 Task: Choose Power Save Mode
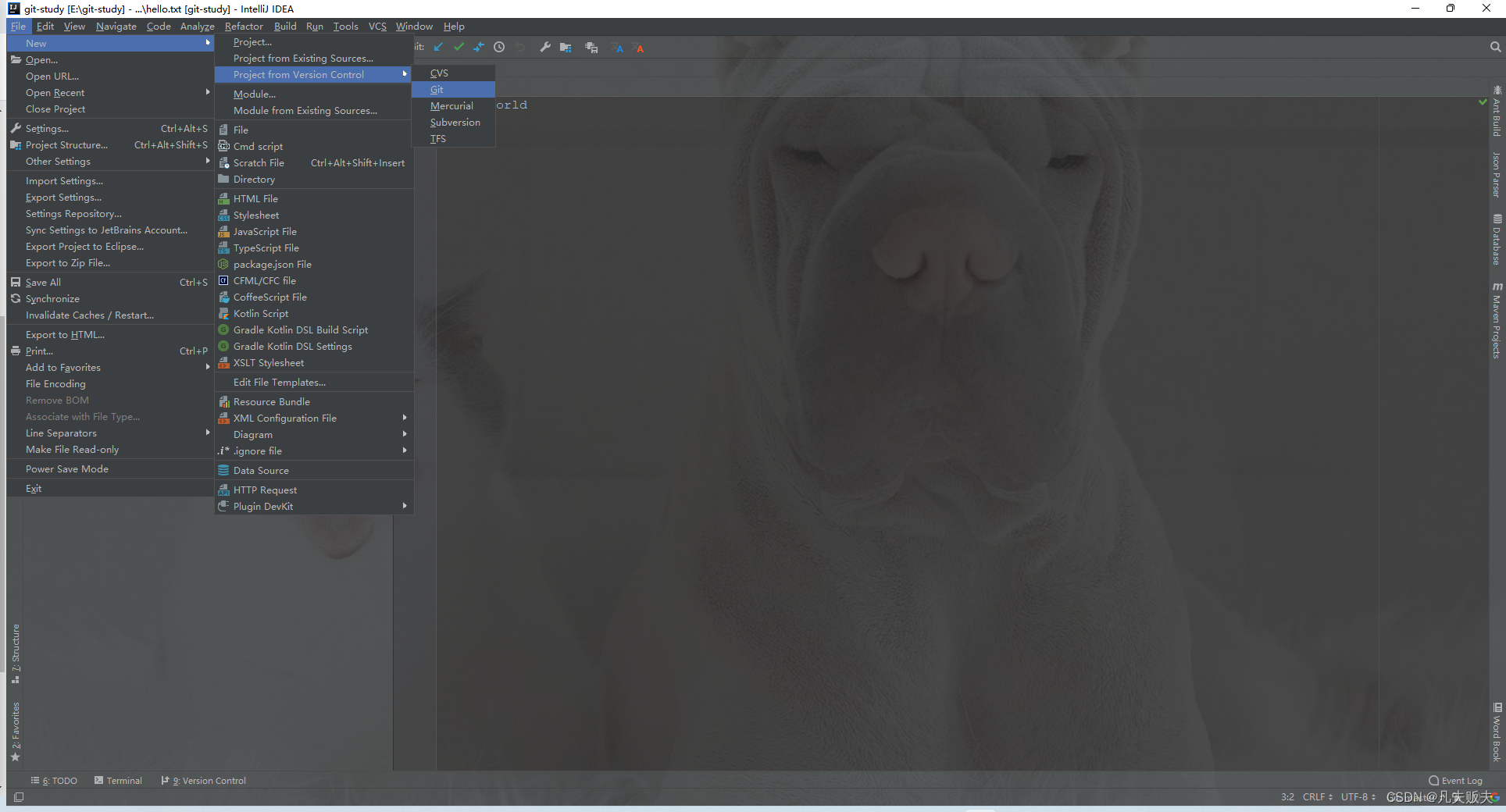click(x=110, y=468)
